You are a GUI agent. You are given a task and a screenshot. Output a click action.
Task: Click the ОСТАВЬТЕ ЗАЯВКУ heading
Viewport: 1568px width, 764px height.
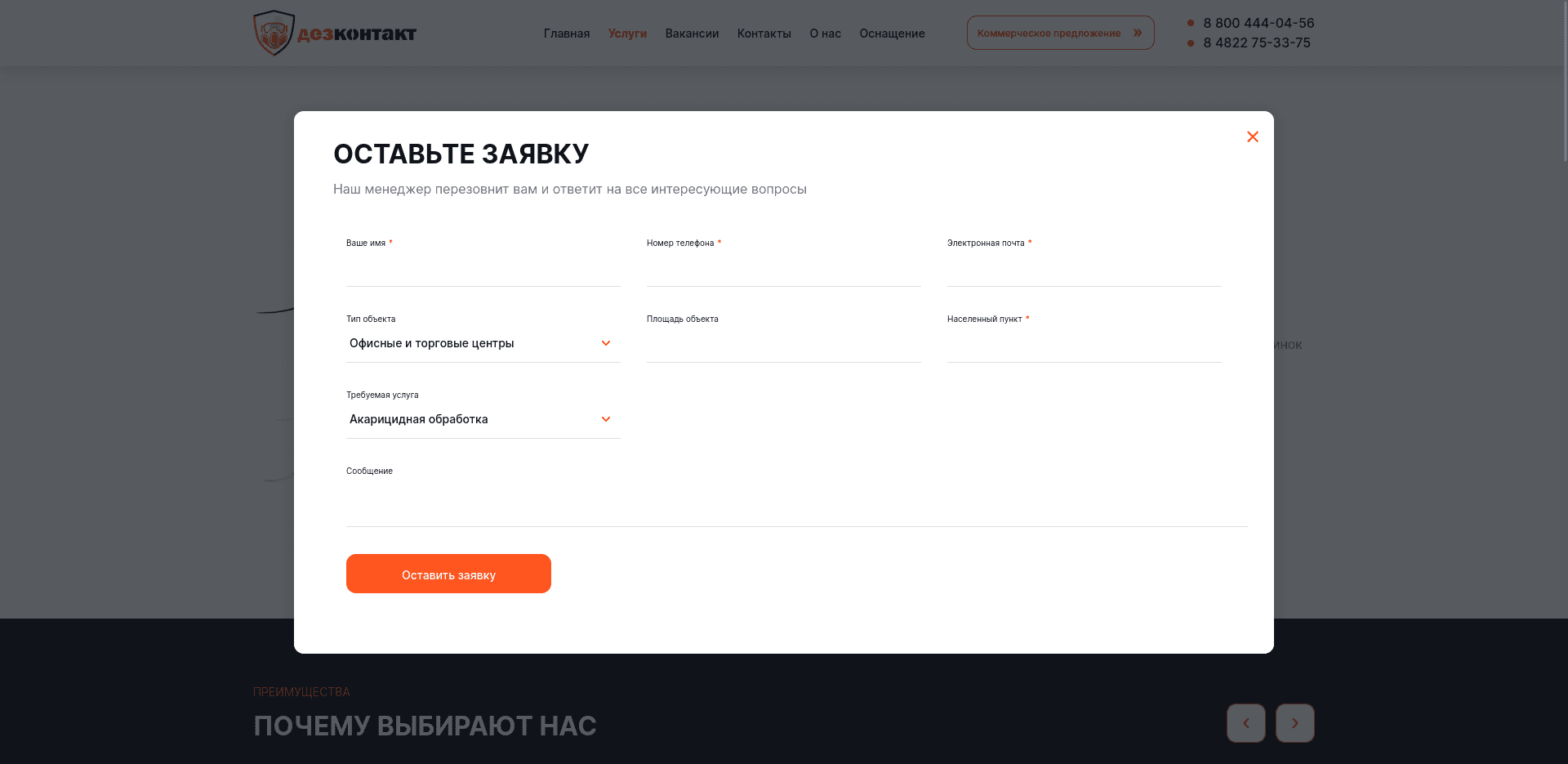point(461,154)
